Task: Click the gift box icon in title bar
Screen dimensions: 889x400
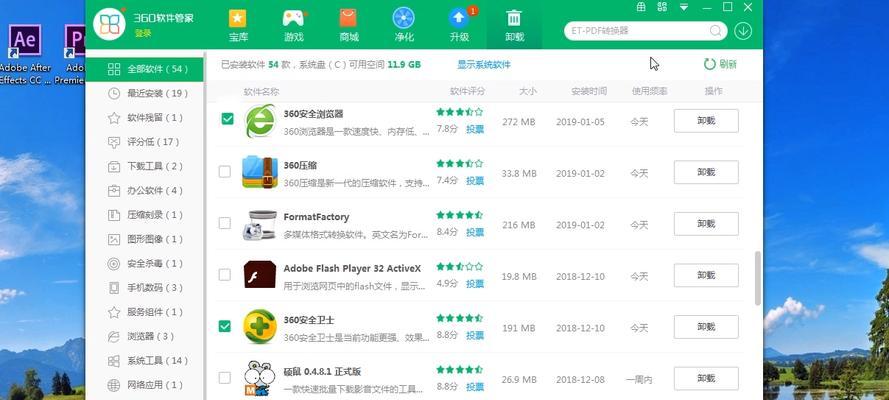Action: (x=641, y=7)
